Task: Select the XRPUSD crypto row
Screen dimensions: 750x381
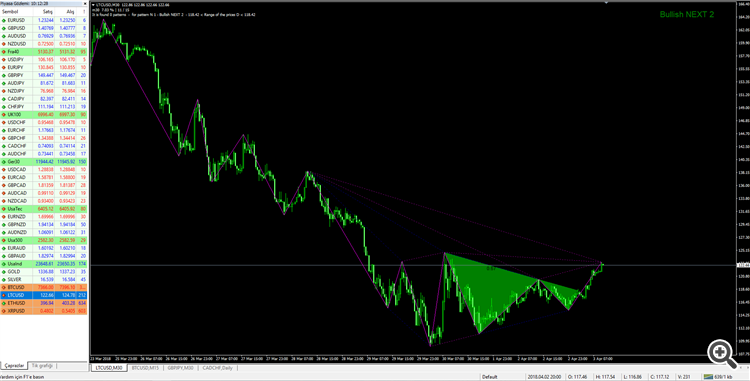Action: point(44,311)
